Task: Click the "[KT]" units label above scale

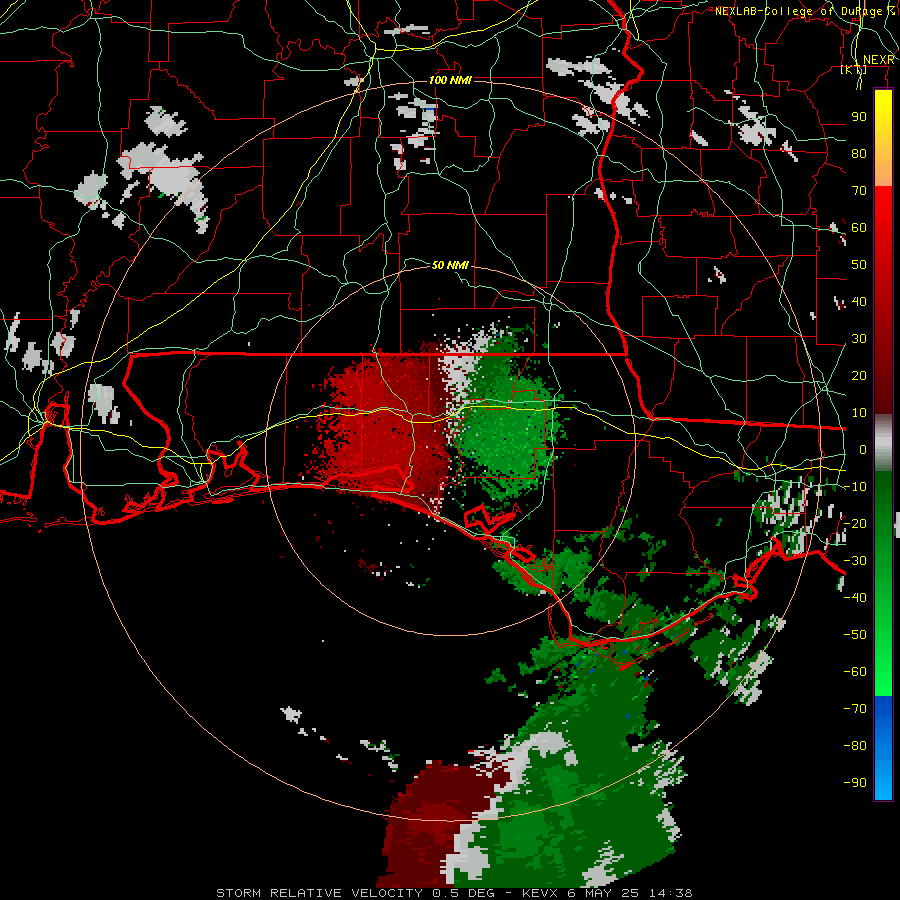Action: point(853,70)
